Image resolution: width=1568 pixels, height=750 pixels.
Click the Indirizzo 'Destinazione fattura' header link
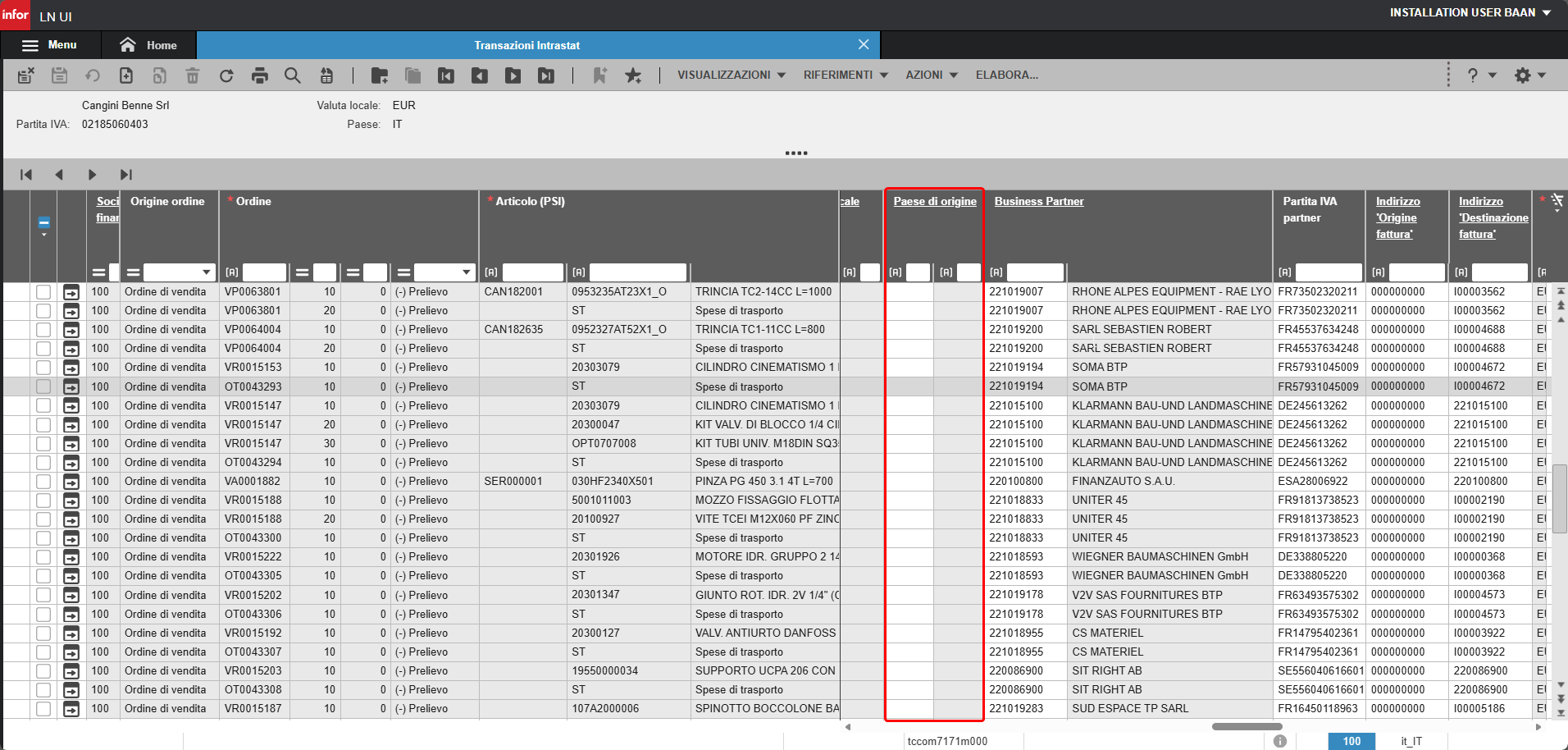coord(1493,217)
